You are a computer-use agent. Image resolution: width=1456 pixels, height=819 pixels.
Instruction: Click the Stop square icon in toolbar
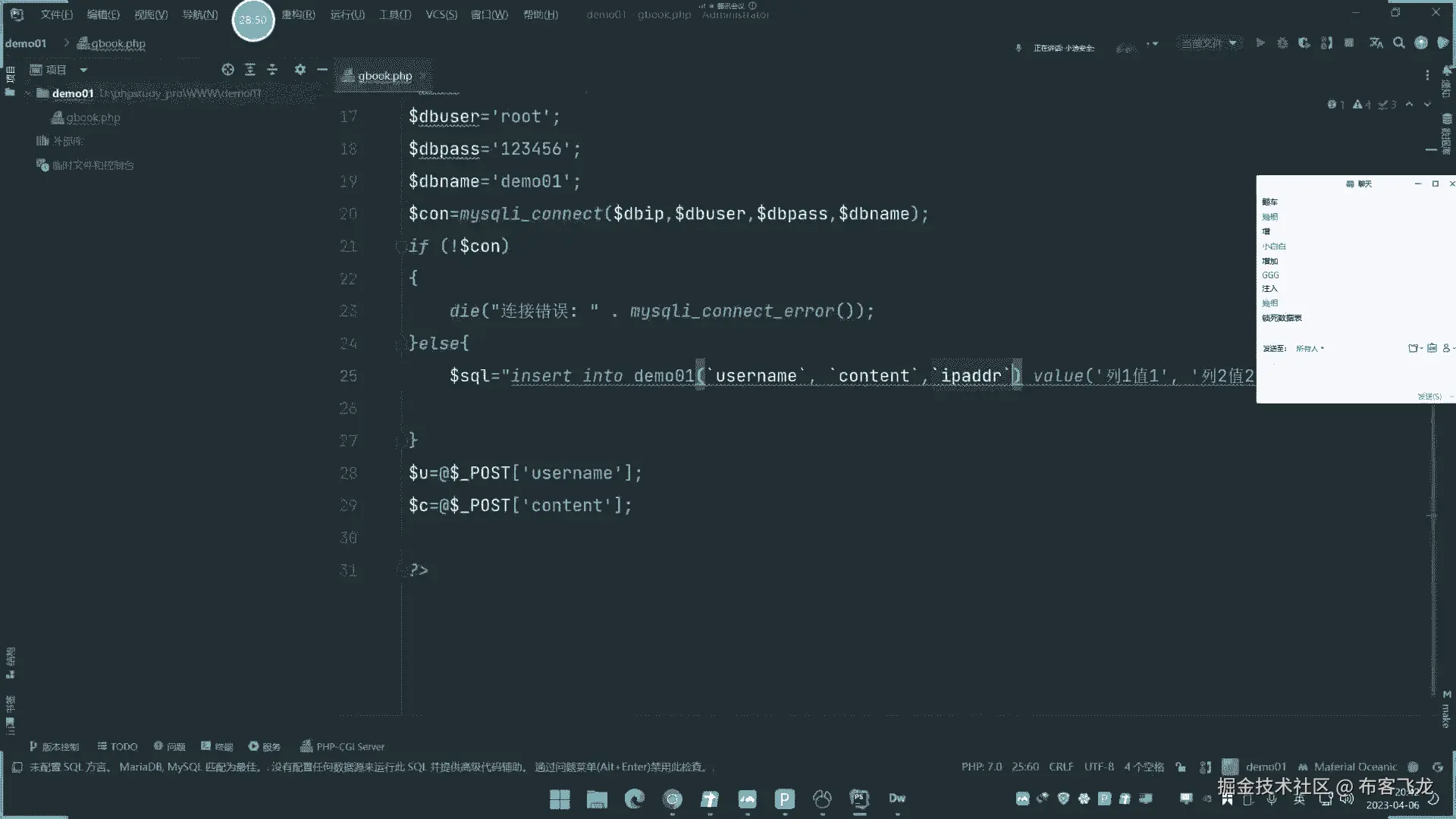click(x=1349, y=43)
